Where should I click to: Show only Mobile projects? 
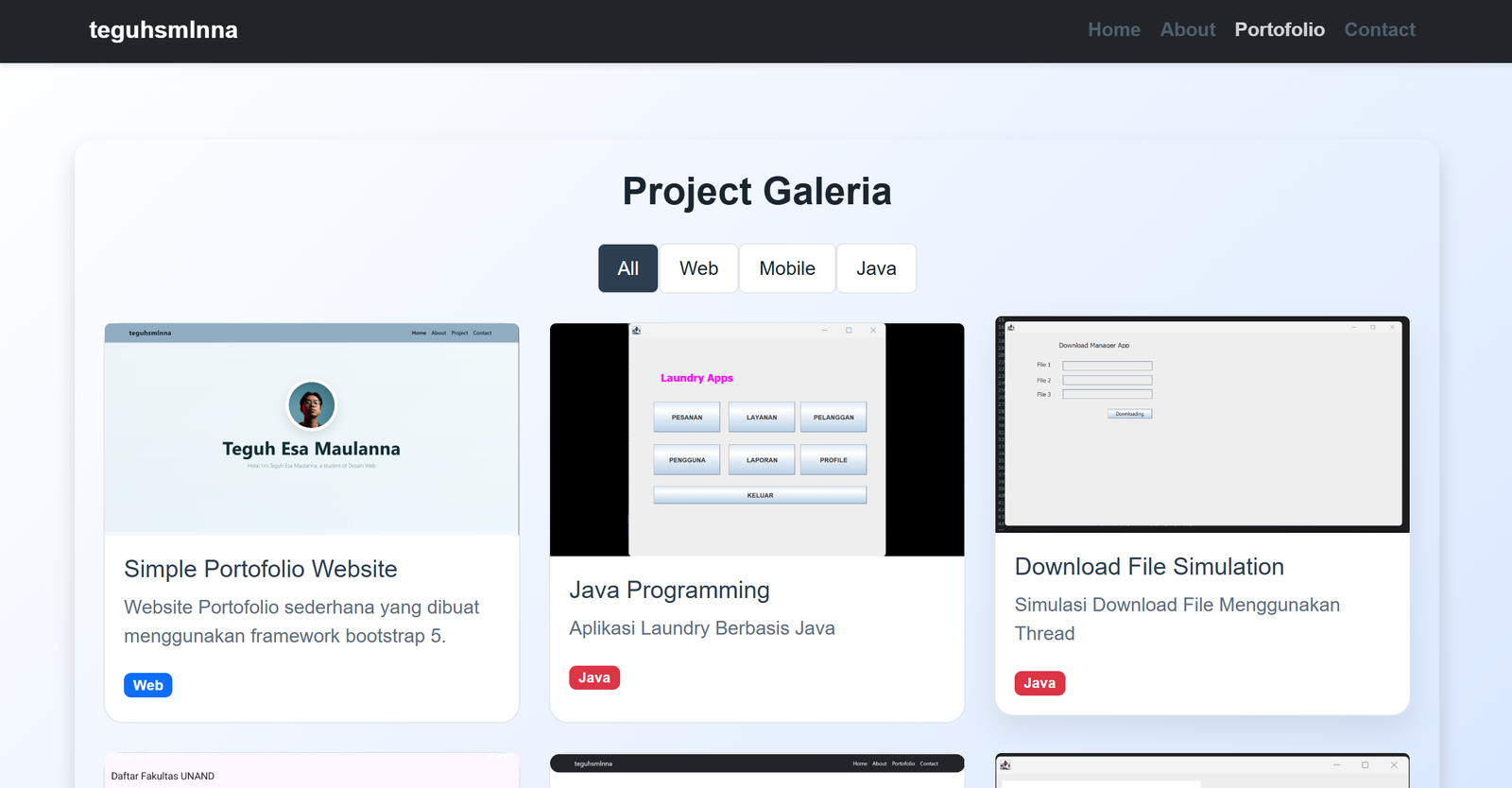[x=786, y=268]
